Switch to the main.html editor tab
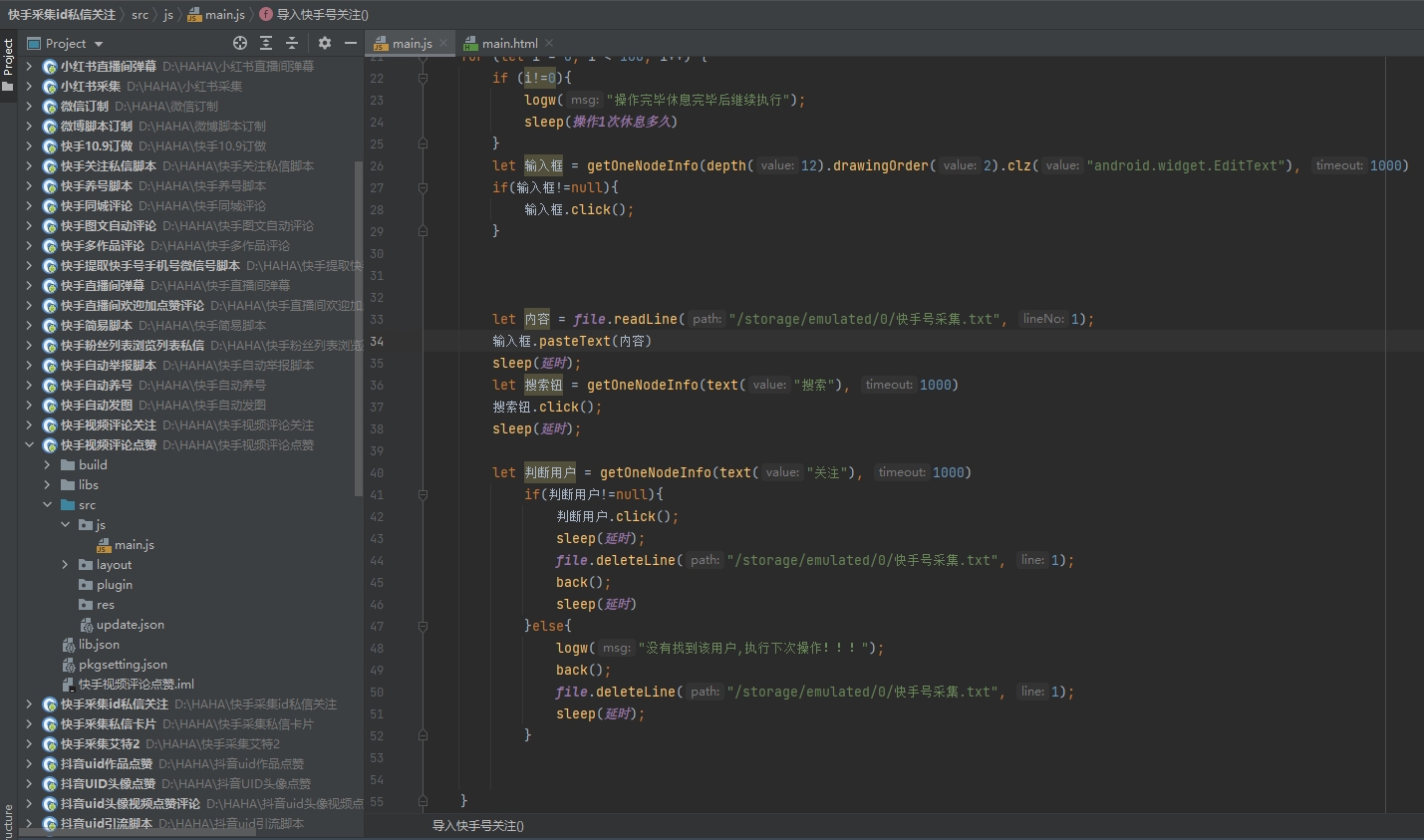This screenshot has height=840, width=1424. click(x=509, y=43)
